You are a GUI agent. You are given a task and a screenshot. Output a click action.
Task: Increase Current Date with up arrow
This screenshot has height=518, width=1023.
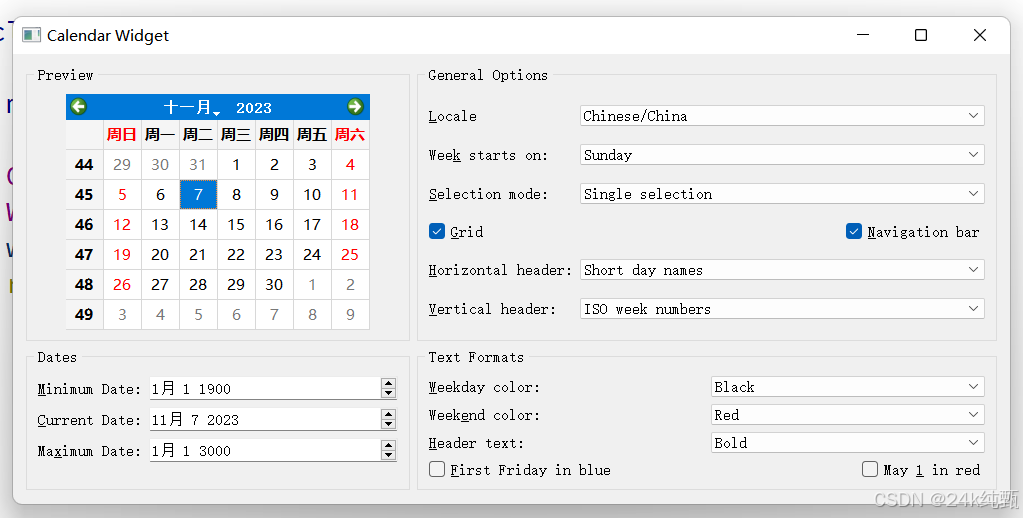click(x=388, y=414)
